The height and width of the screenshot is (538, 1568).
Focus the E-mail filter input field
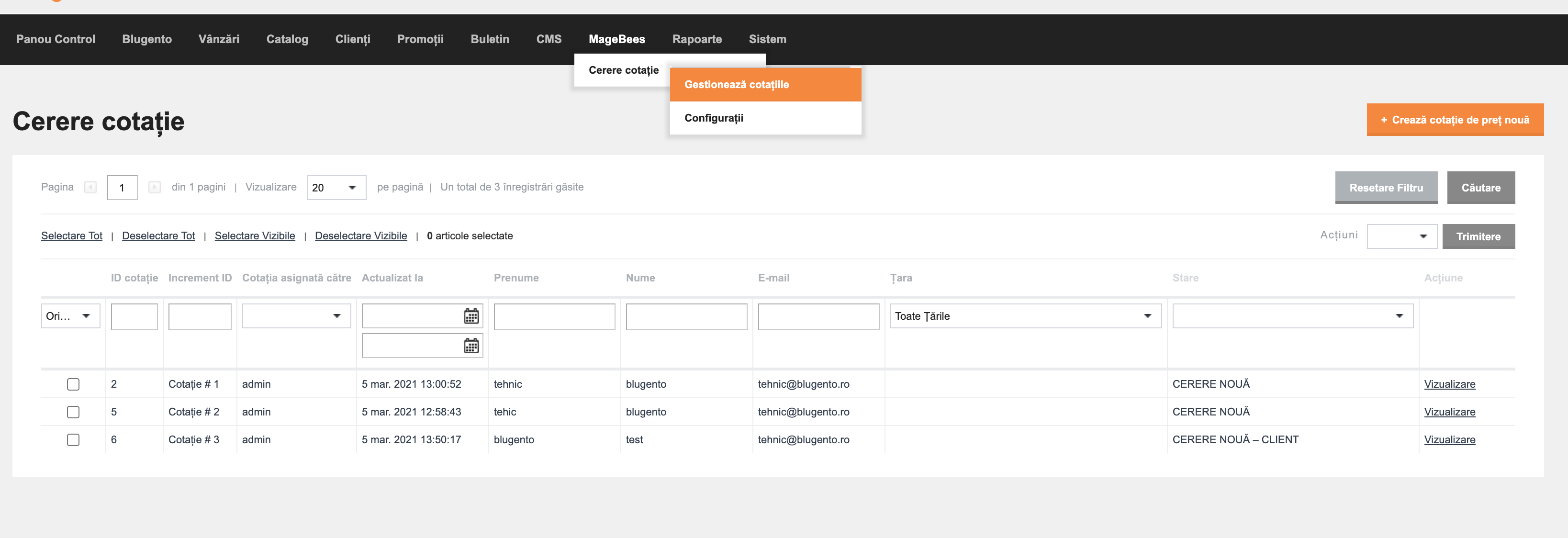click(x=818, y=316)
